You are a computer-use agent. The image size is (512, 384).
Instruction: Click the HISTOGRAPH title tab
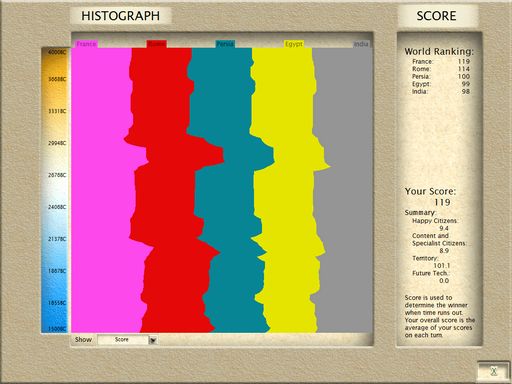click(121, 16)
